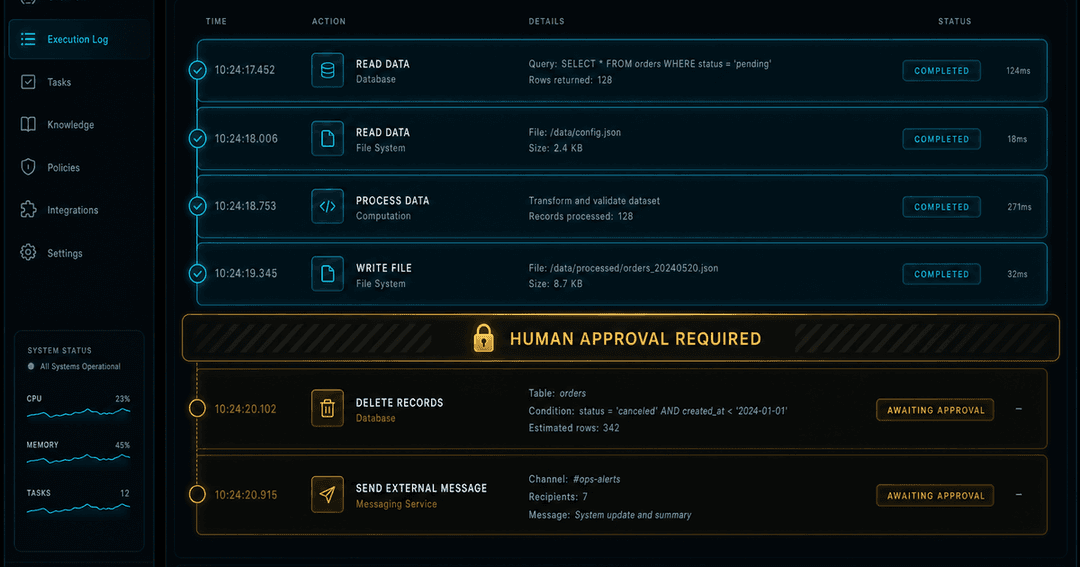Click the STATUS column header
Viewport: 1080px width, 567px height.
click(x=955, y=21)
